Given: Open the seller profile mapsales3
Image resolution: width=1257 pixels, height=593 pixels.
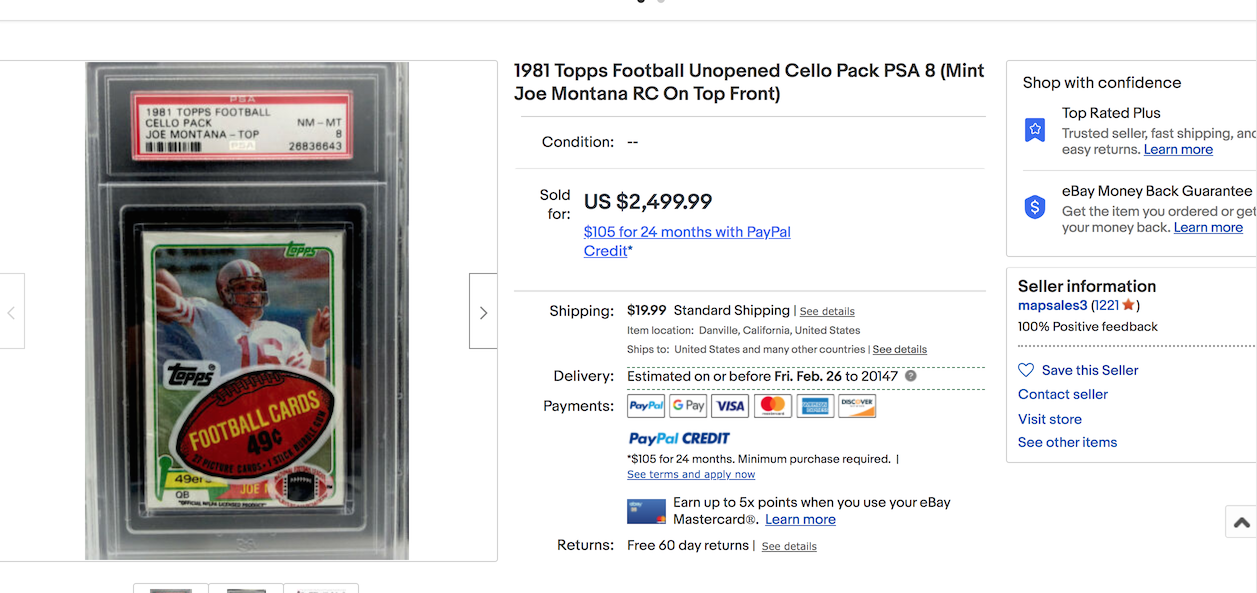Looking at the screenshot, I should pos(1052,305).
